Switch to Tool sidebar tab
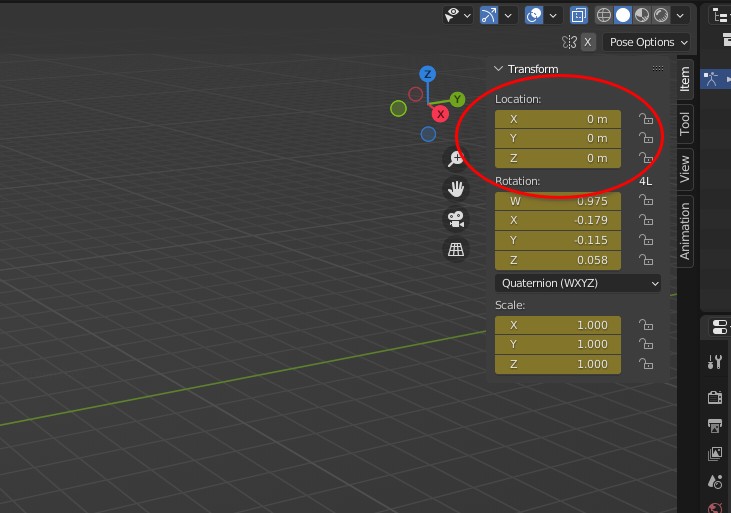The width and height of the screenshot is (731, 513). (x=685, y=124)
